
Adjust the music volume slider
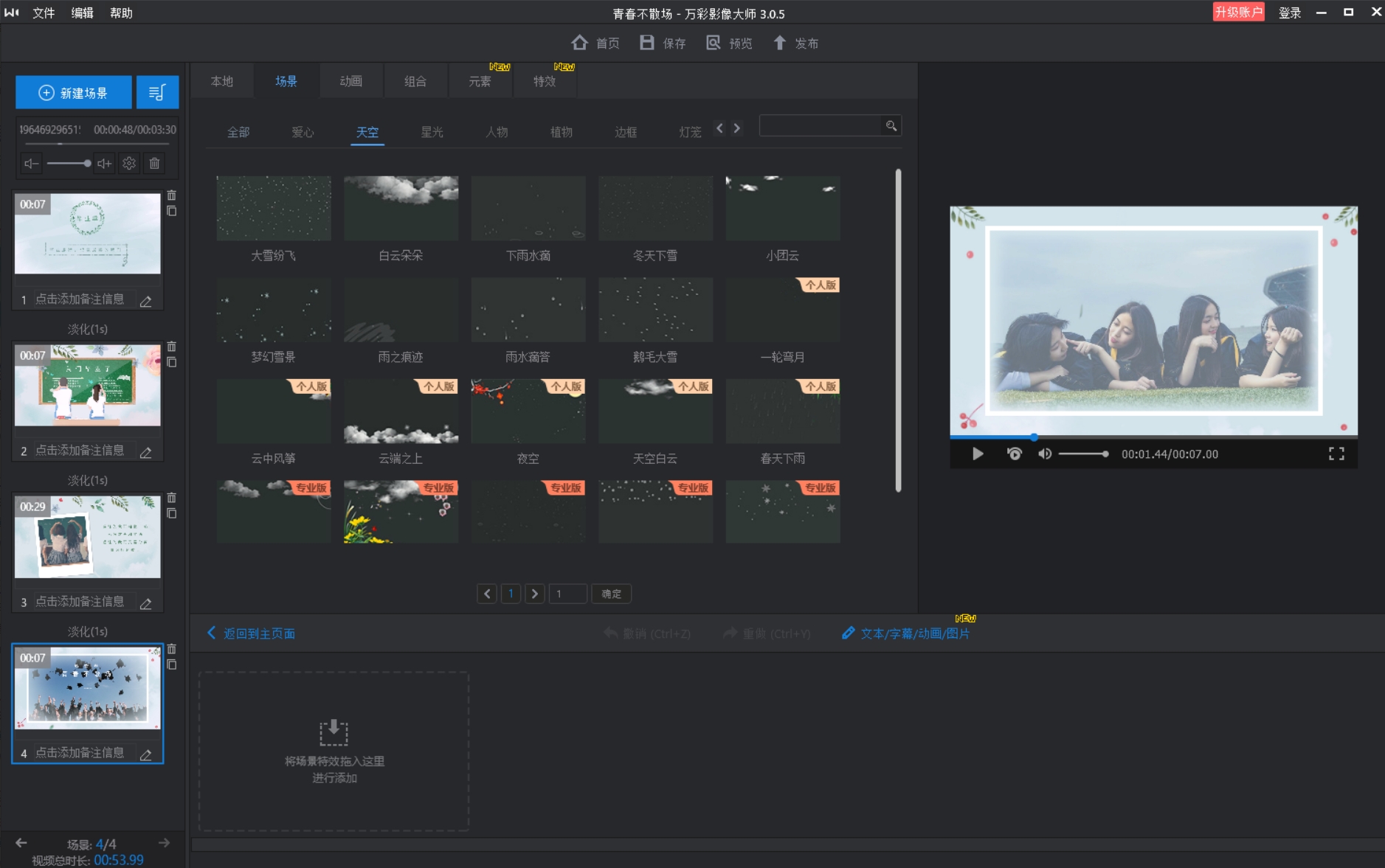click(68, 164)
